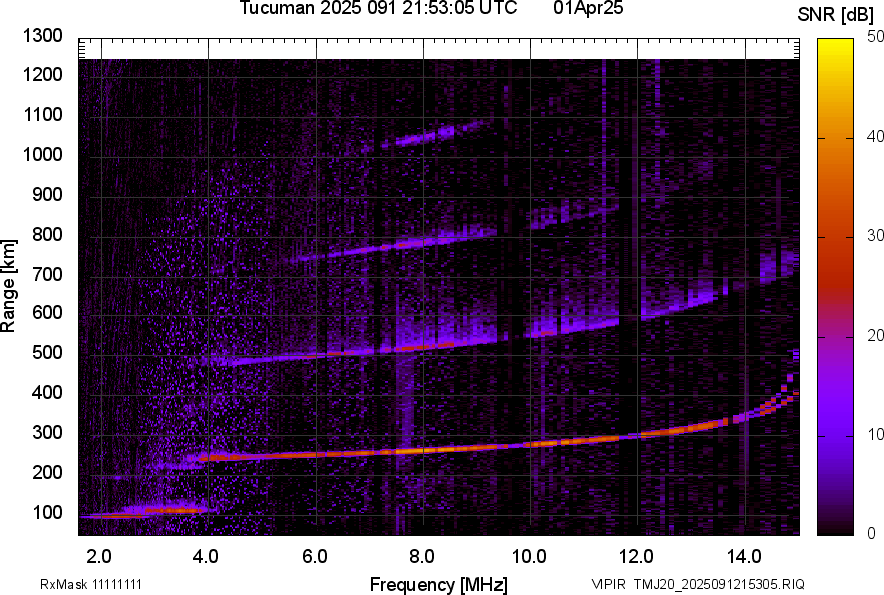
Task: Click the 'RxMask 11111111' text
Action: coord(91,584)
